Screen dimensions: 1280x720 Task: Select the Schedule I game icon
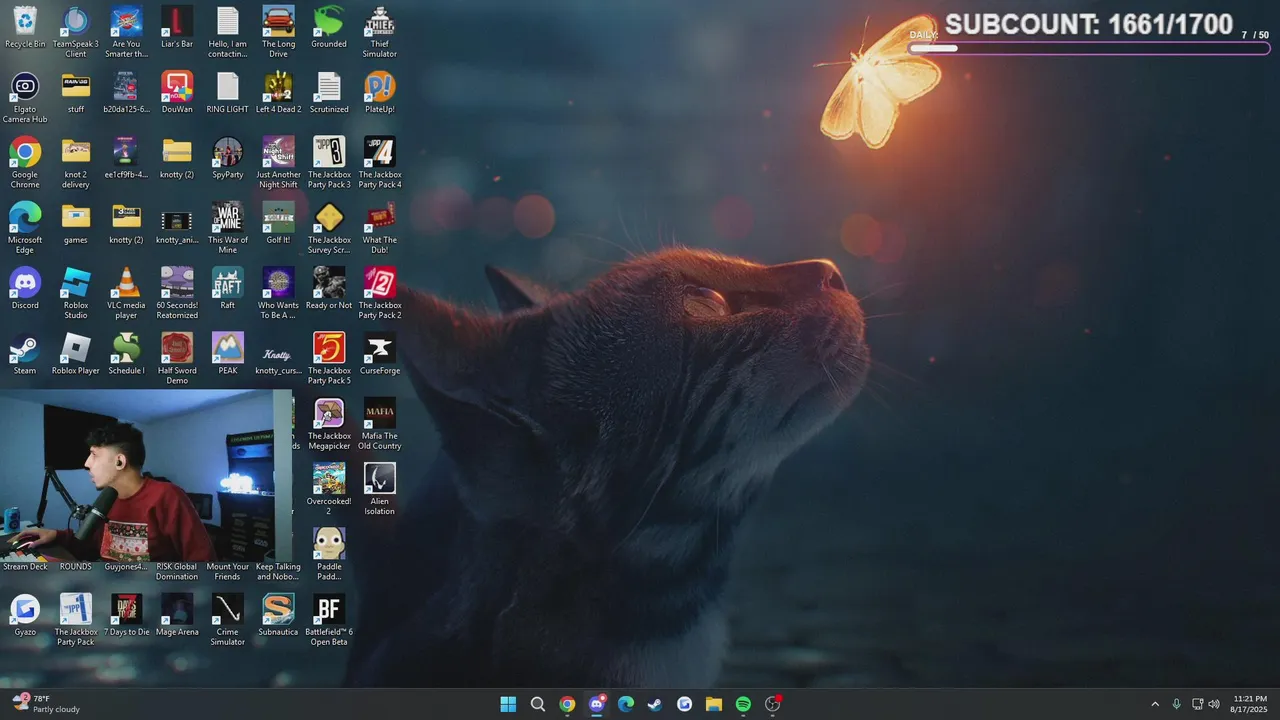pos(126,353)
